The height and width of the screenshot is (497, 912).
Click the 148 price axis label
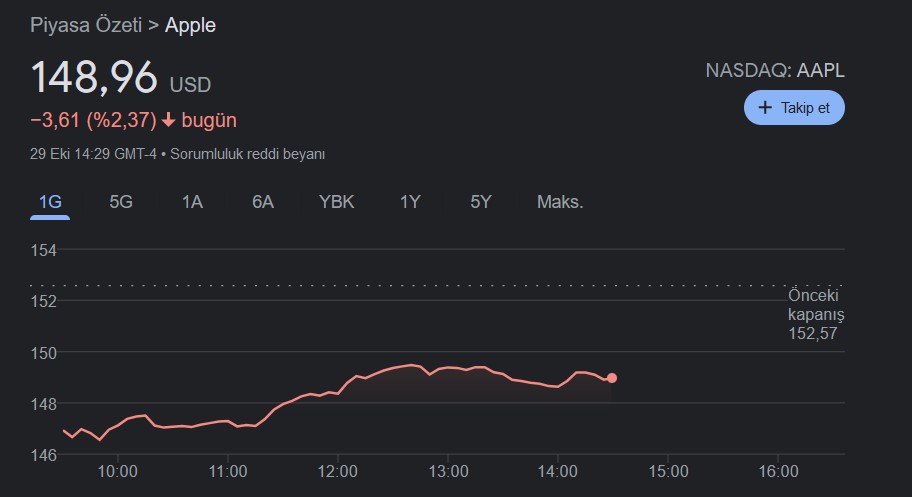[44, 404]
